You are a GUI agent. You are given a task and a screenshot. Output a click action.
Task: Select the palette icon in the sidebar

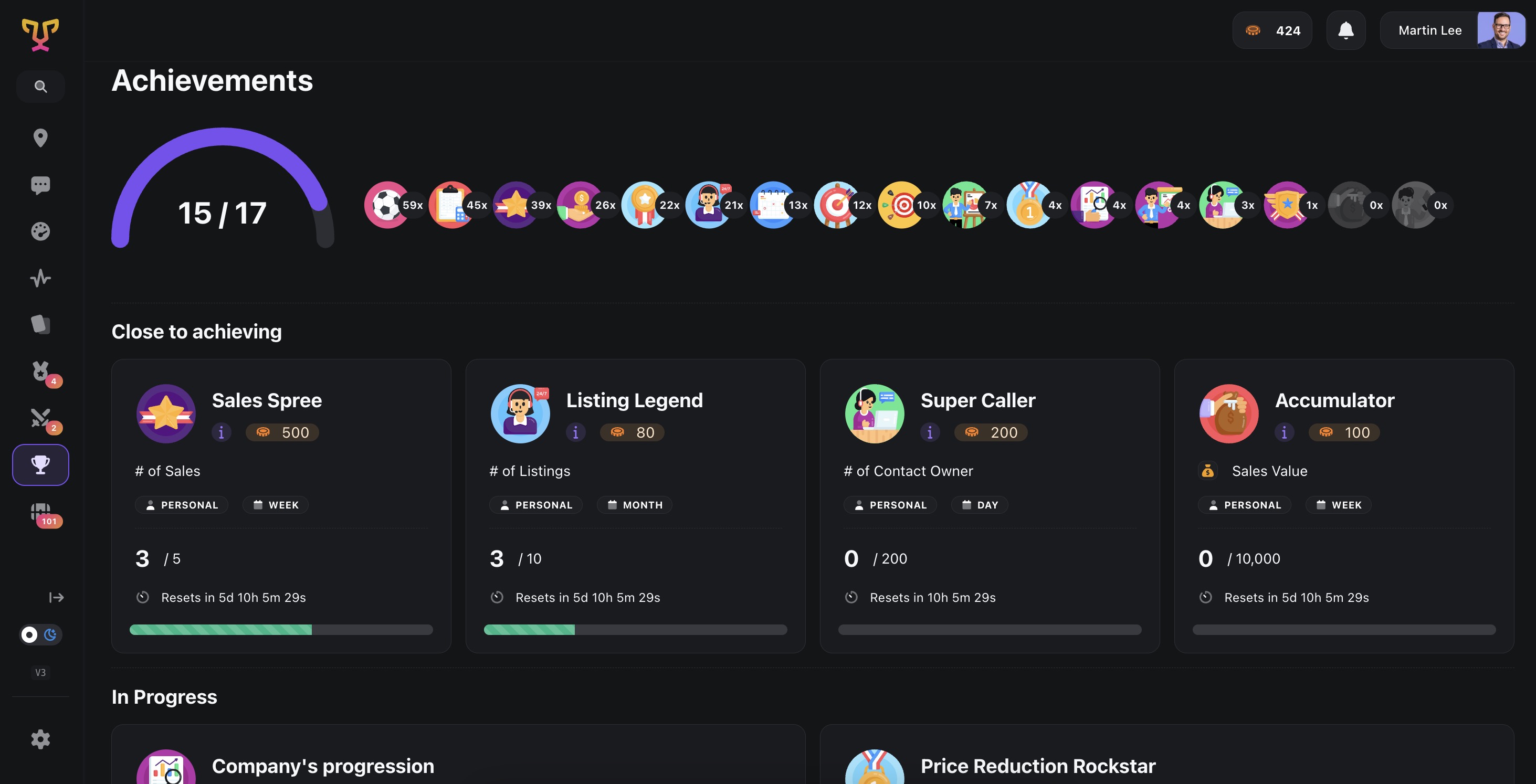[x=40, y=232]
